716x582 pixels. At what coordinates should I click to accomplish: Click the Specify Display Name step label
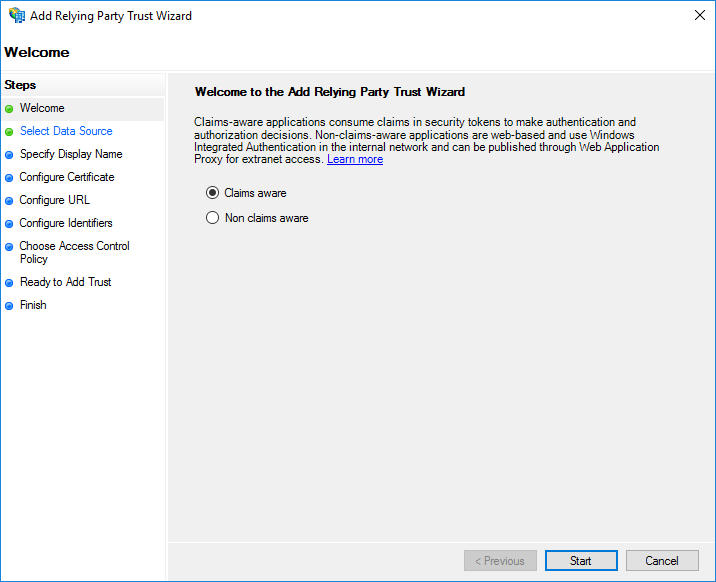coord(71,154)
